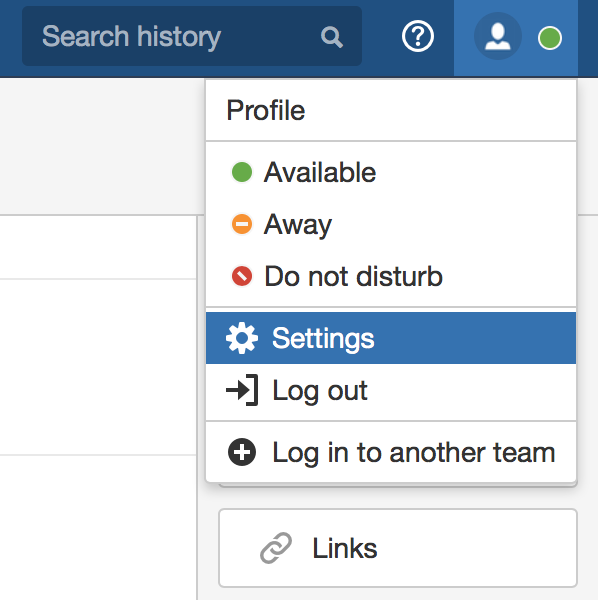Click the log out arrow icon
Image resolution: width=598 pixels, height=600 pixels.
click(242, 390)
